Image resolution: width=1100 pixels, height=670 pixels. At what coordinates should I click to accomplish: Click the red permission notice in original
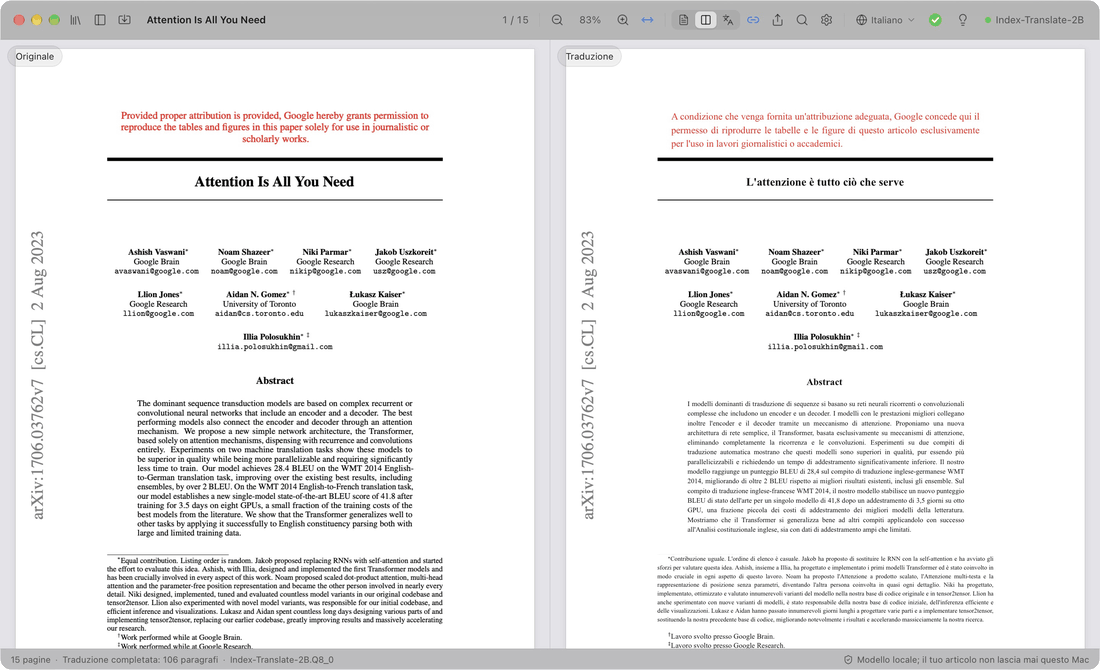point(274,127)
